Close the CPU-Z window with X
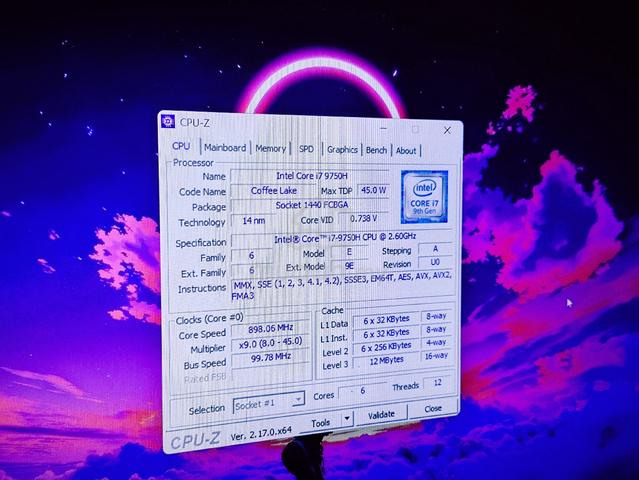This screenshot has width=639, height=480. click(447, 130)
